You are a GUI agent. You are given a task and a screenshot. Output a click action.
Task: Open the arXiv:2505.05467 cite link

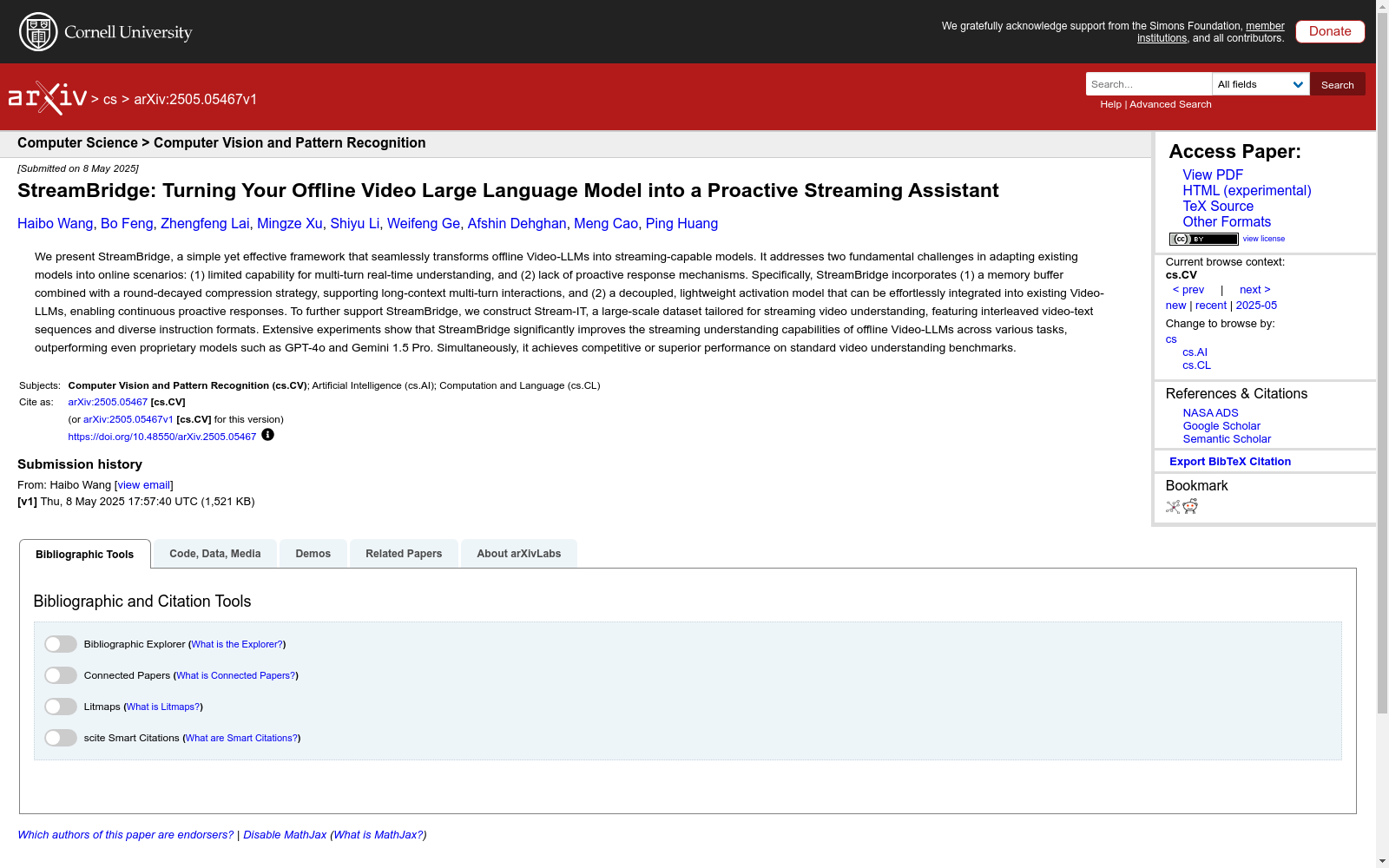coord(108,402)
